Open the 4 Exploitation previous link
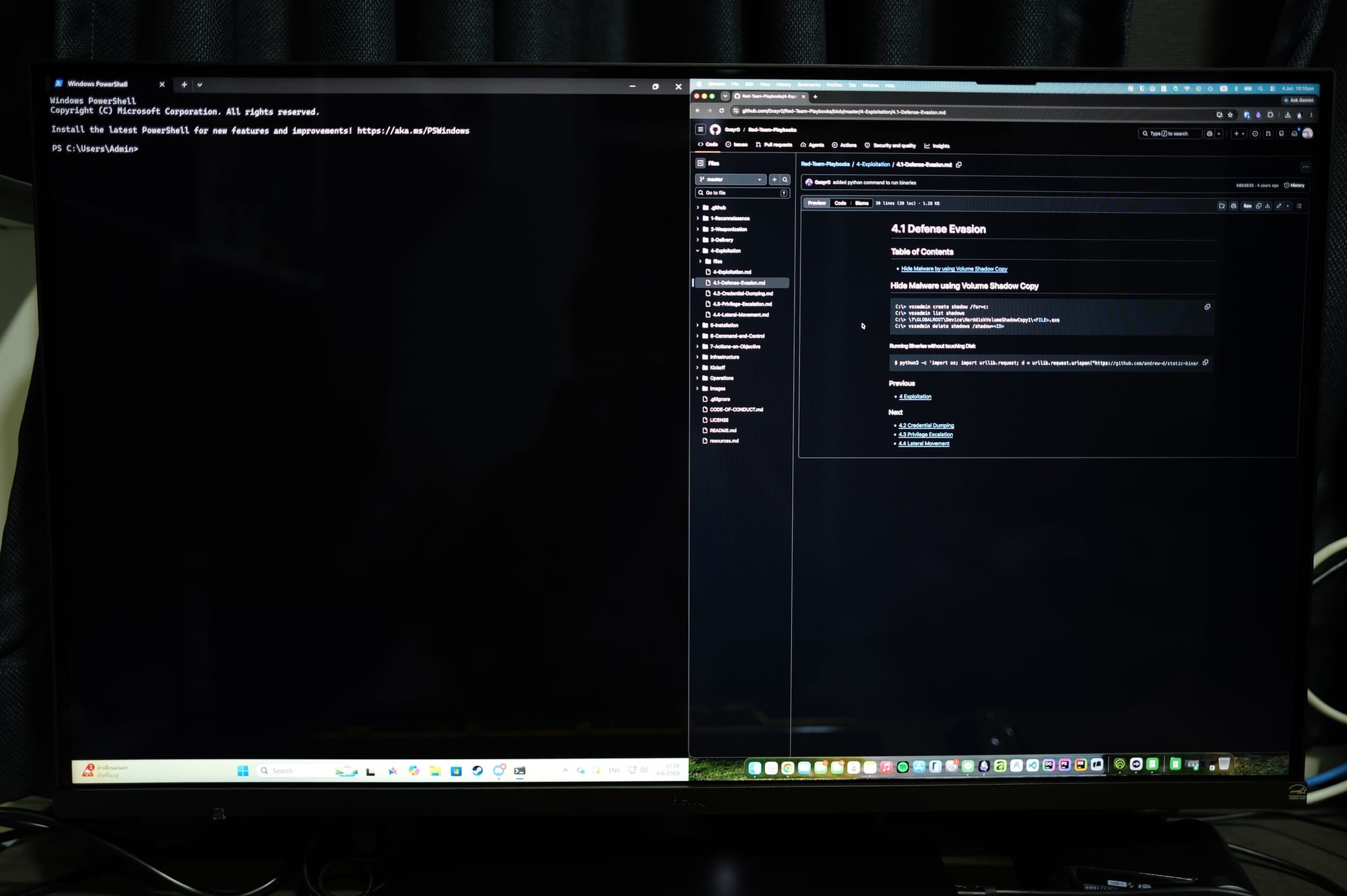This screenshot has width=1347, height=896. pos(915,397)
